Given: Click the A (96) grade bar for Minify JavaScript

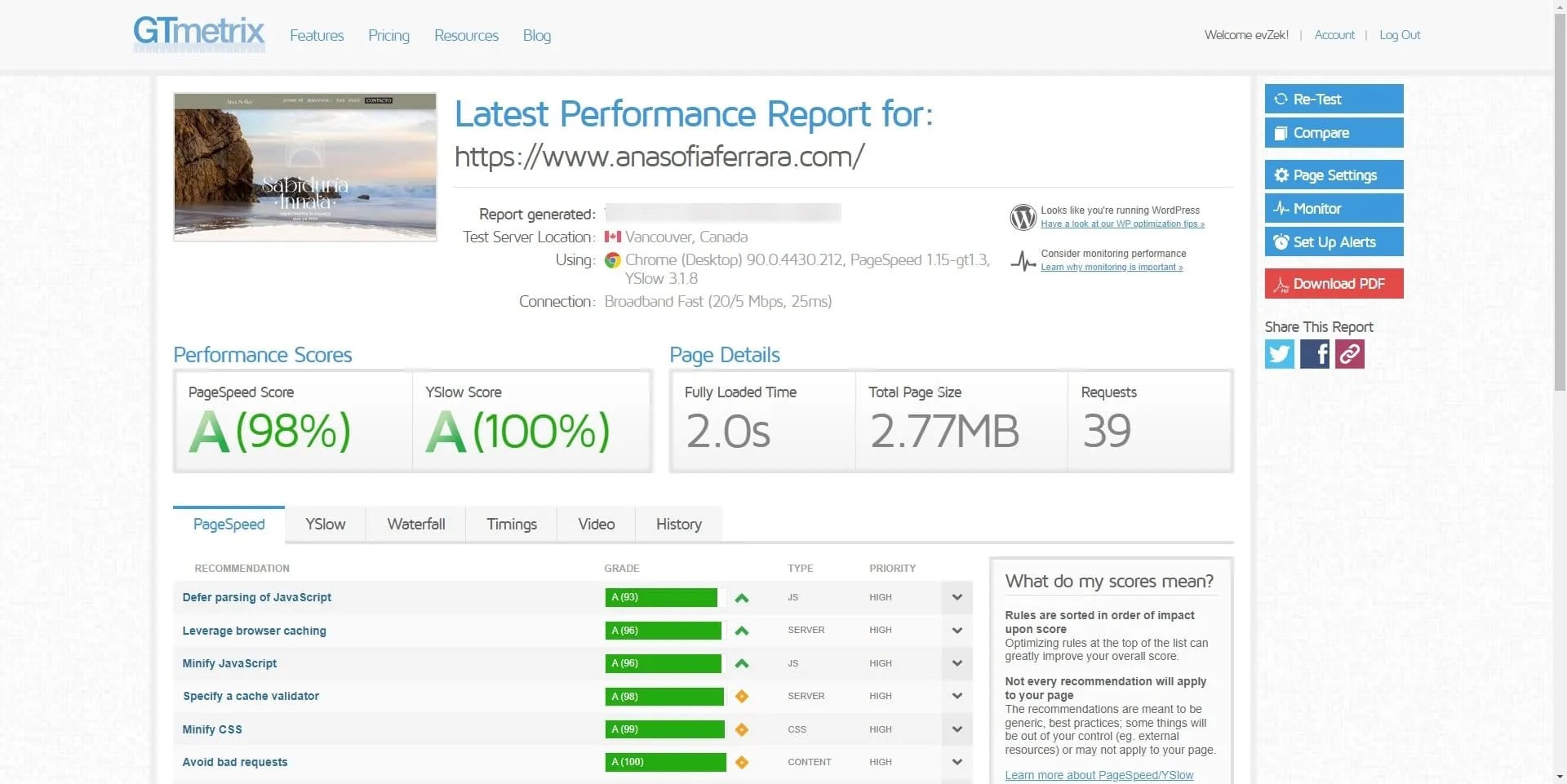Looking at the screenshot, I should pyautogui.click(x=664, y=663).
